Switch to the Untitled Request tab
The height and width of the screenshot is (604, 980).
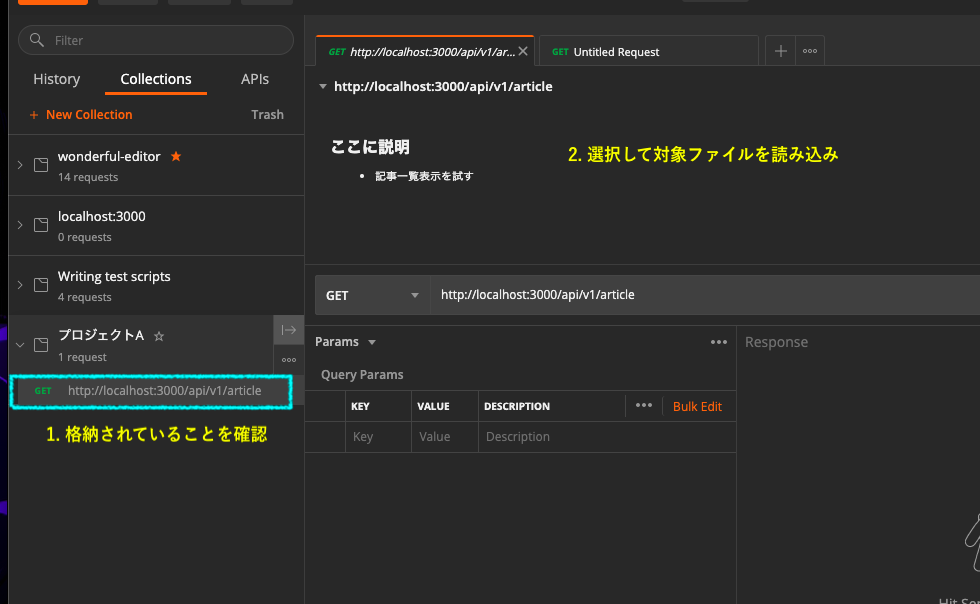click(648, 52)
